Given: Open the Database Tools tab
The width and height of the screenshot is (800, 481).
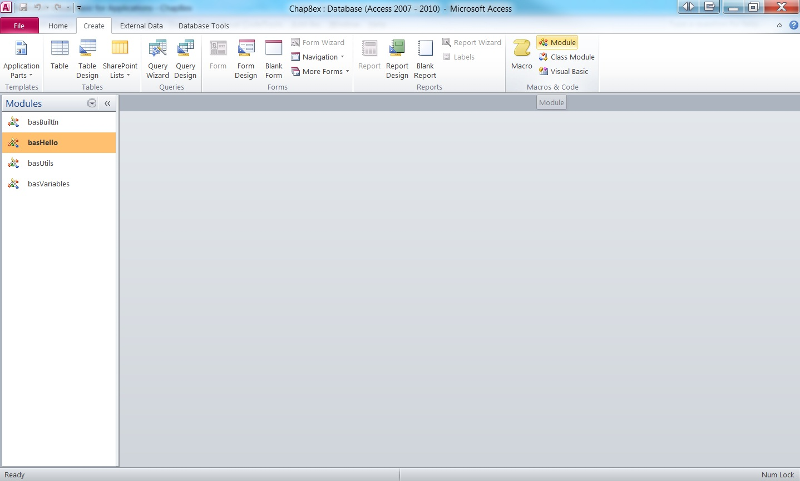Looking at the screenshot, I should point(204,26).
